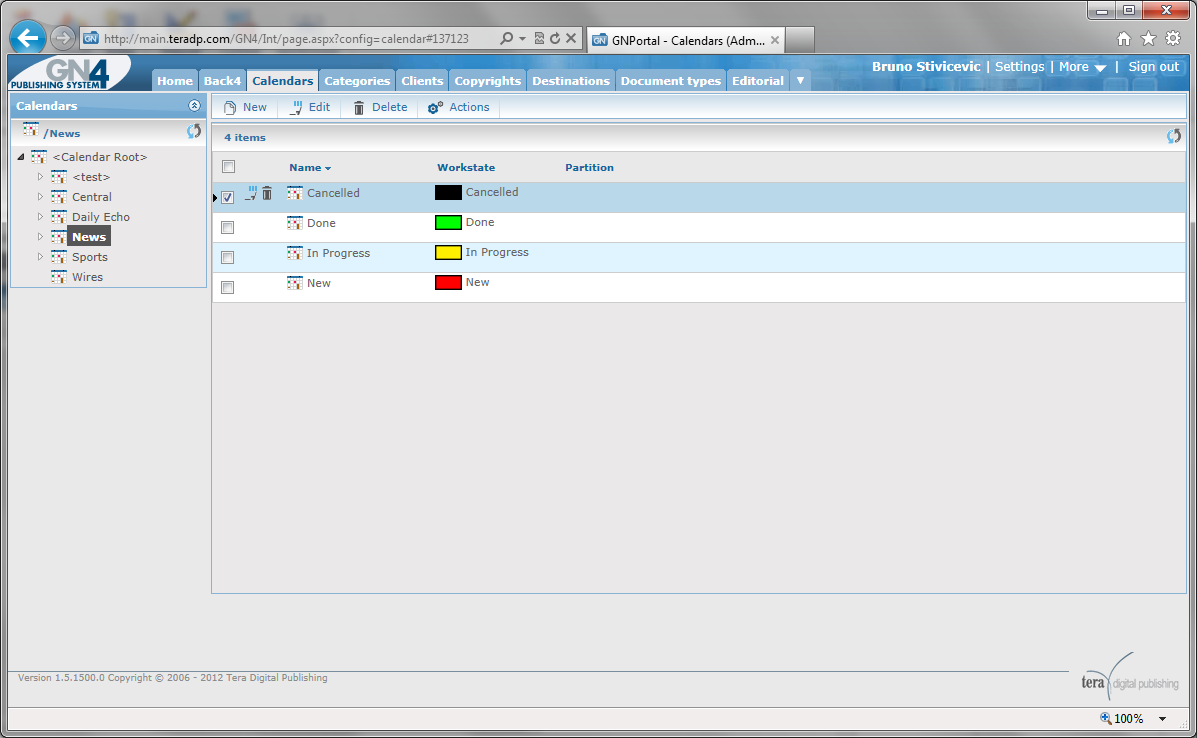Image resolution: width=1197 pixels, height=738 pixels.
Task: Switch to the Editorial tab
Action: (x=757, y=80)
